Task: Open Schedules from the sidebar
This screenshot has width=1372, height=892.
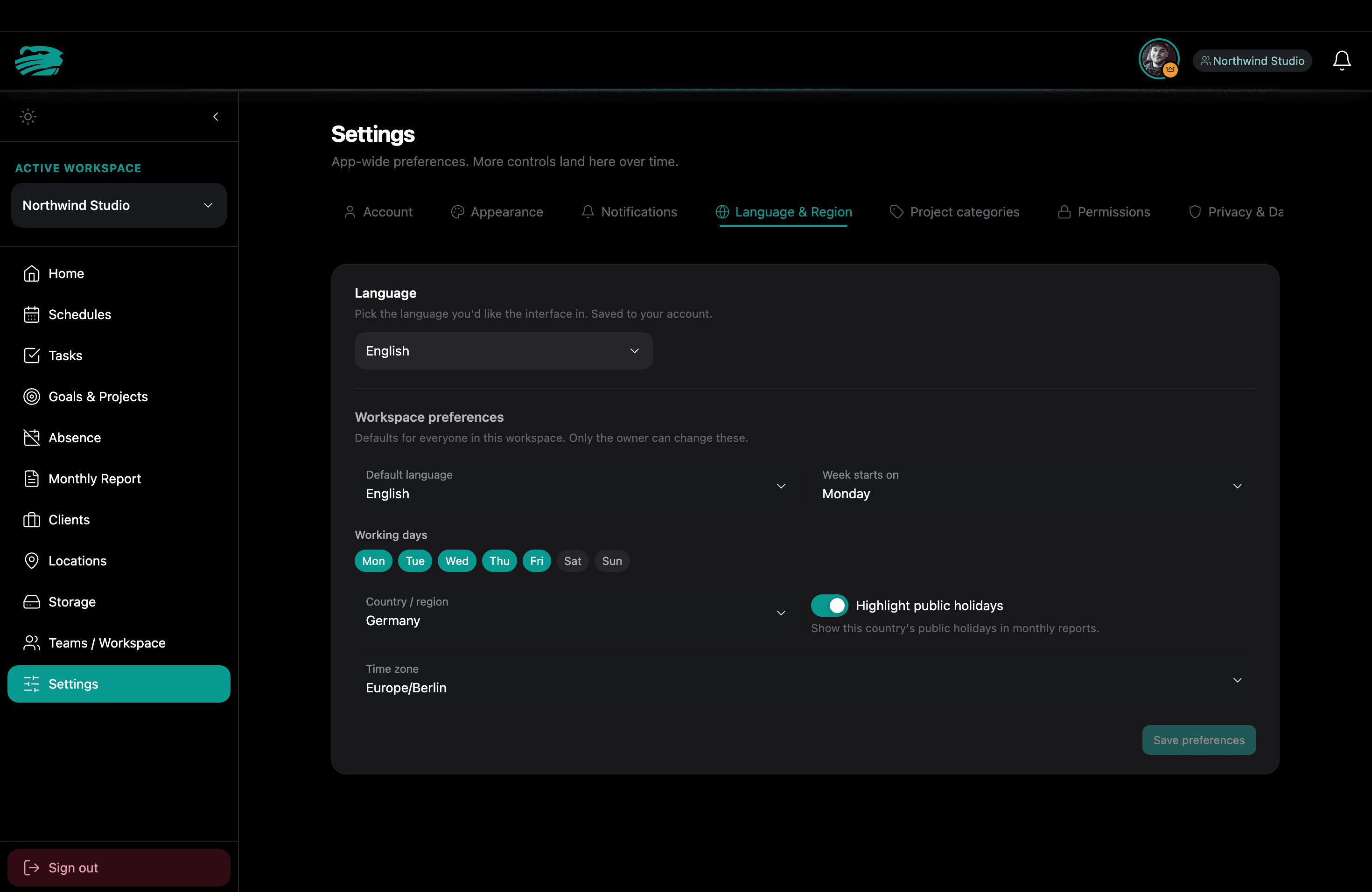Action: pyautogui.click(x=119, y=314)
